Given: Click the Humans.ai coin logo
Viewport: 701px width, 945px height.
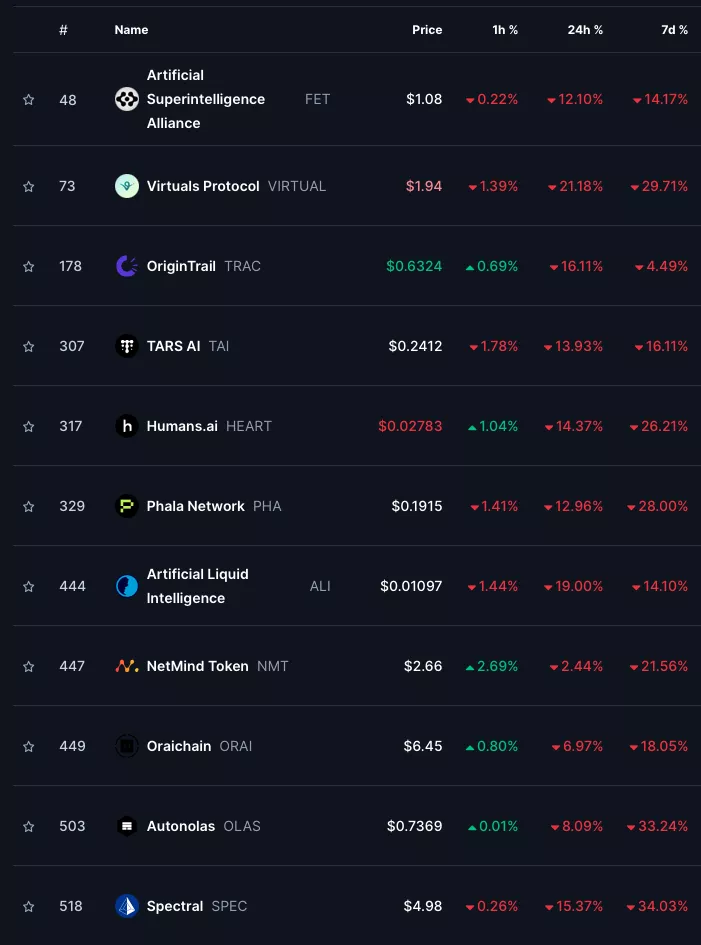Looking at the screenshot, I should tap(127, 426).
